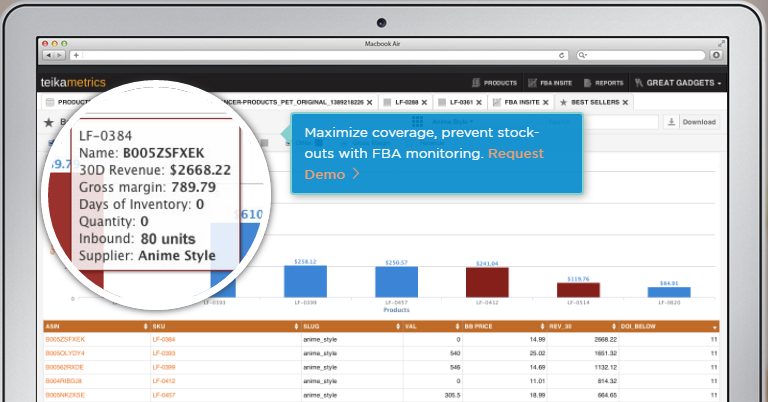Click the browser back arrow button

pos(47,55)
